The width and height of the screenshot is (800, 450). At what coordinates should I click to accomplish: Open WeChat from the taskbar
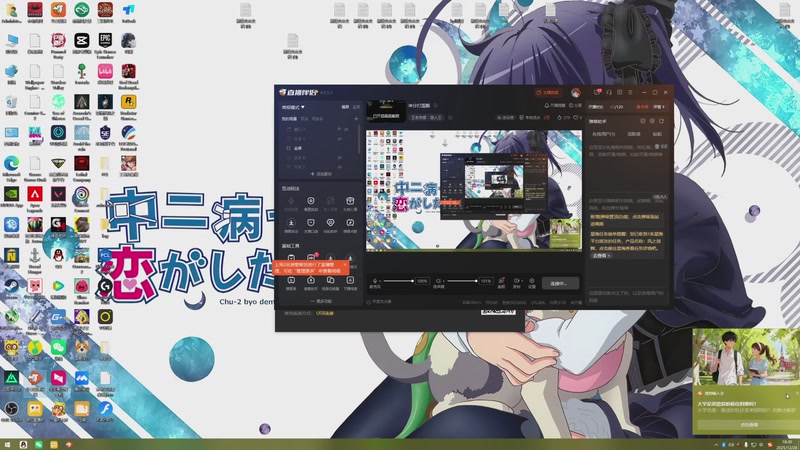(x=39, y=445)
